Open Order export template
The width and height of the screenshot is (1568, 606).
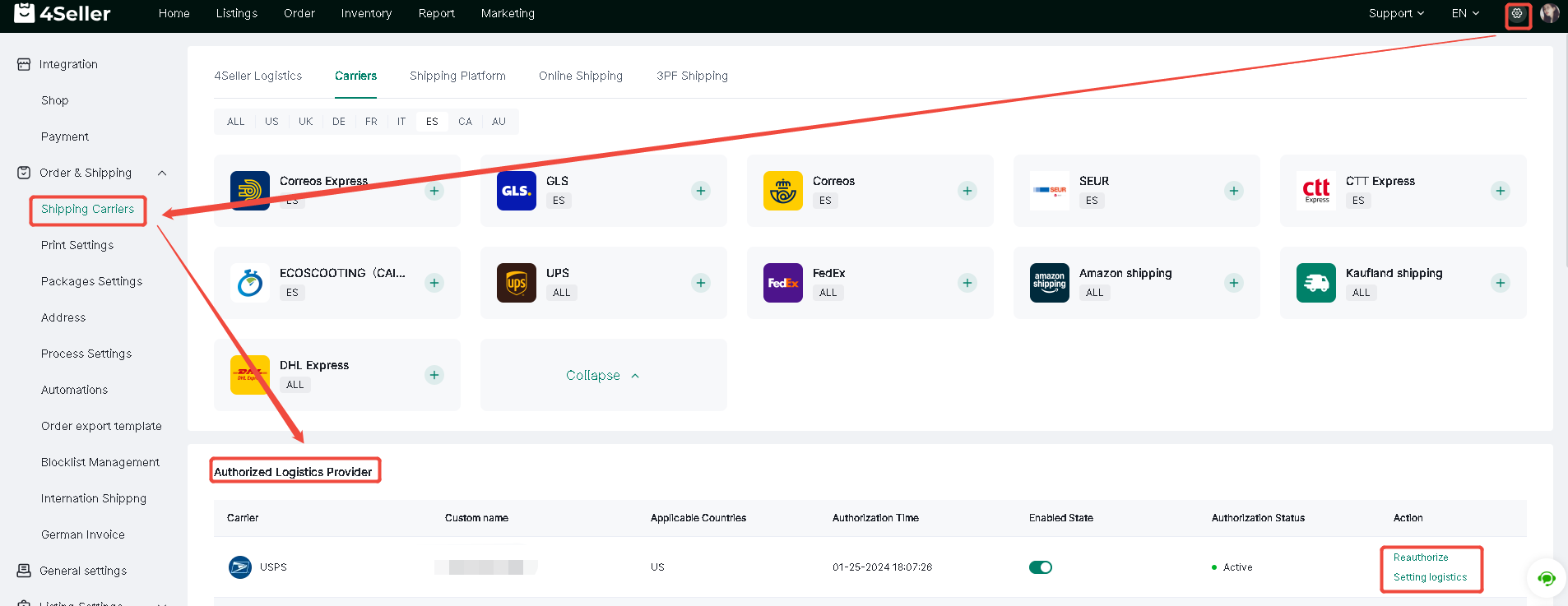[101, 426]
